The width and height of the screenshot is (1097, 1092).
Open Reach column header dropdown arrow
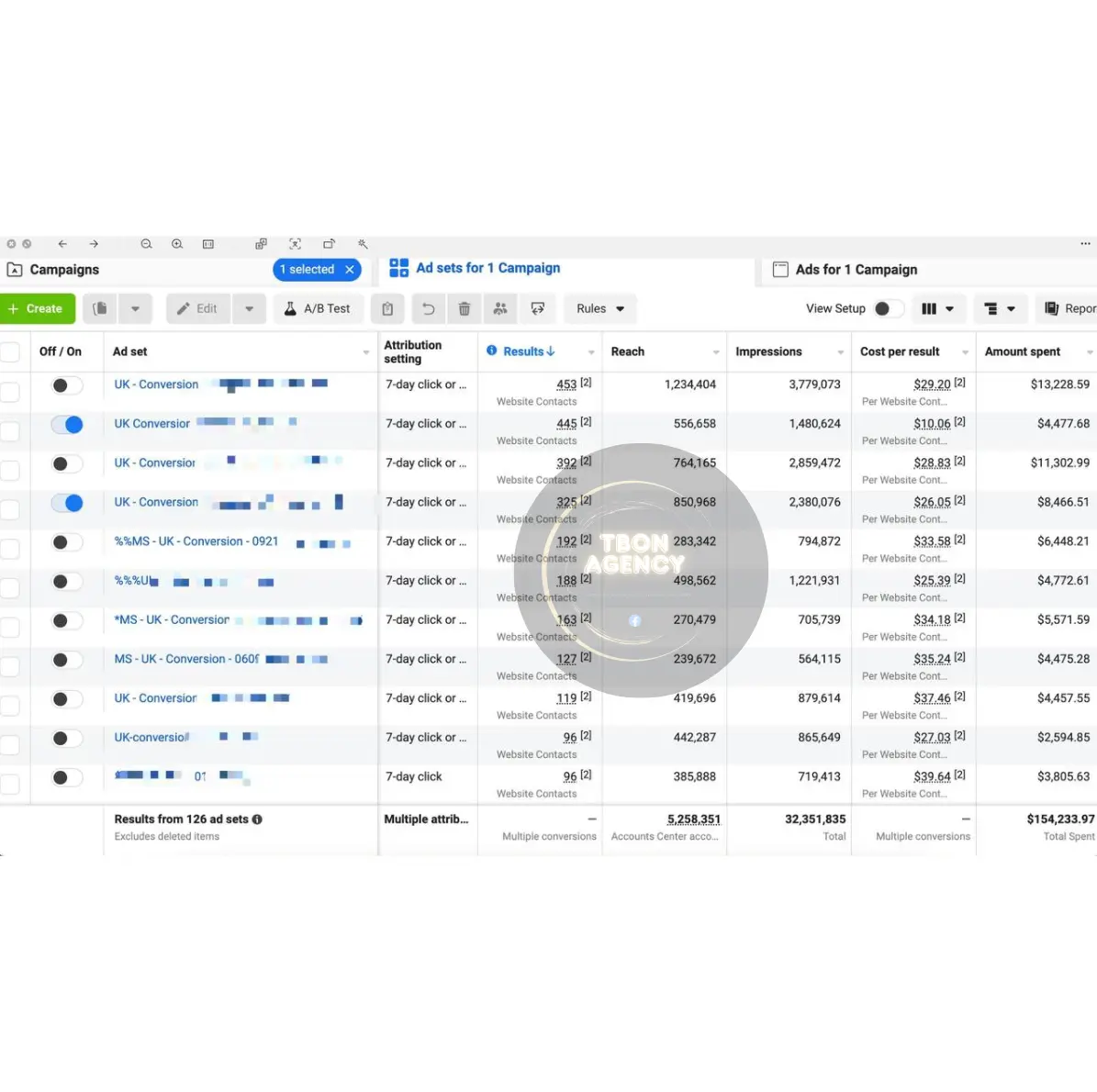pos(716,352)
